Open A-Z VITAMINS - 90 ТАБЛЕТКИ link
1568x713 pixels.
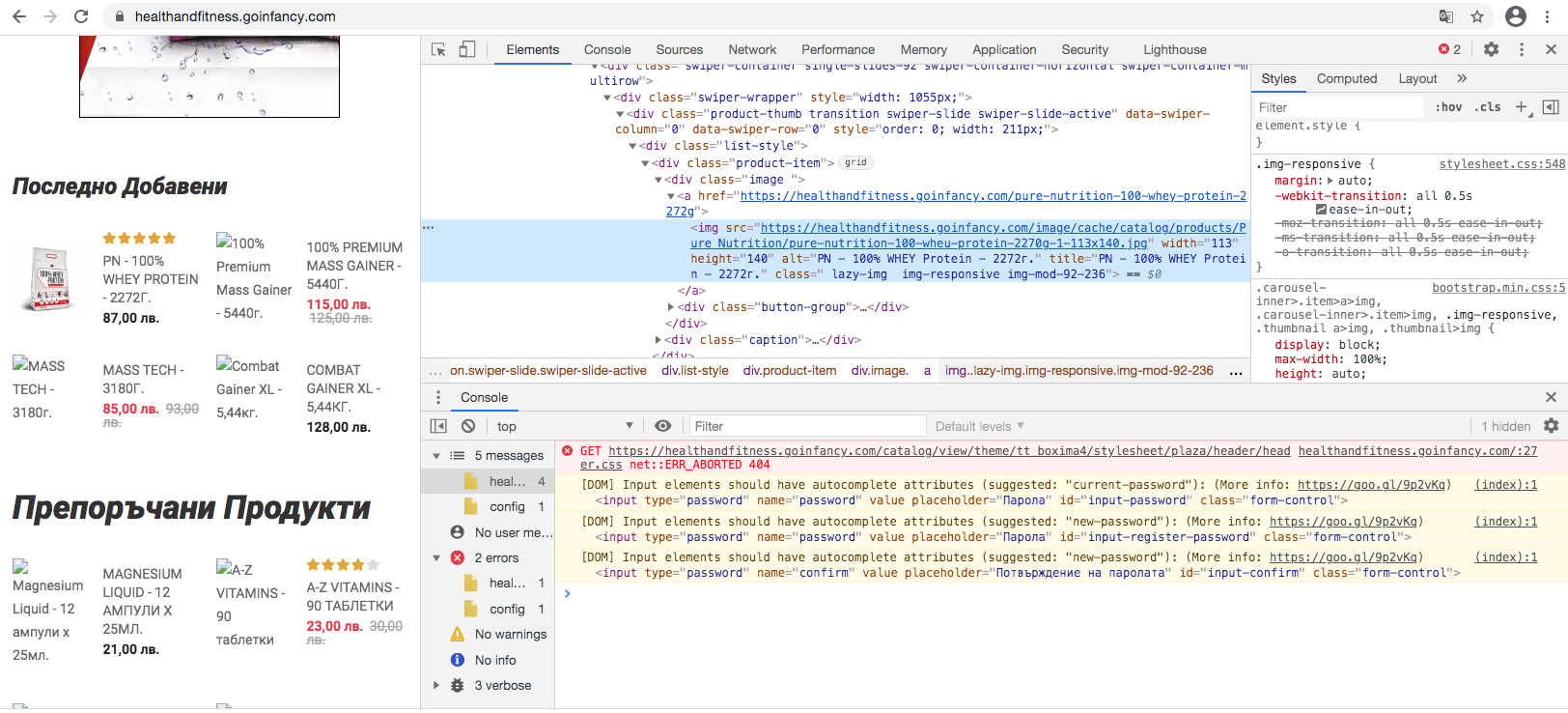point(352,596)
